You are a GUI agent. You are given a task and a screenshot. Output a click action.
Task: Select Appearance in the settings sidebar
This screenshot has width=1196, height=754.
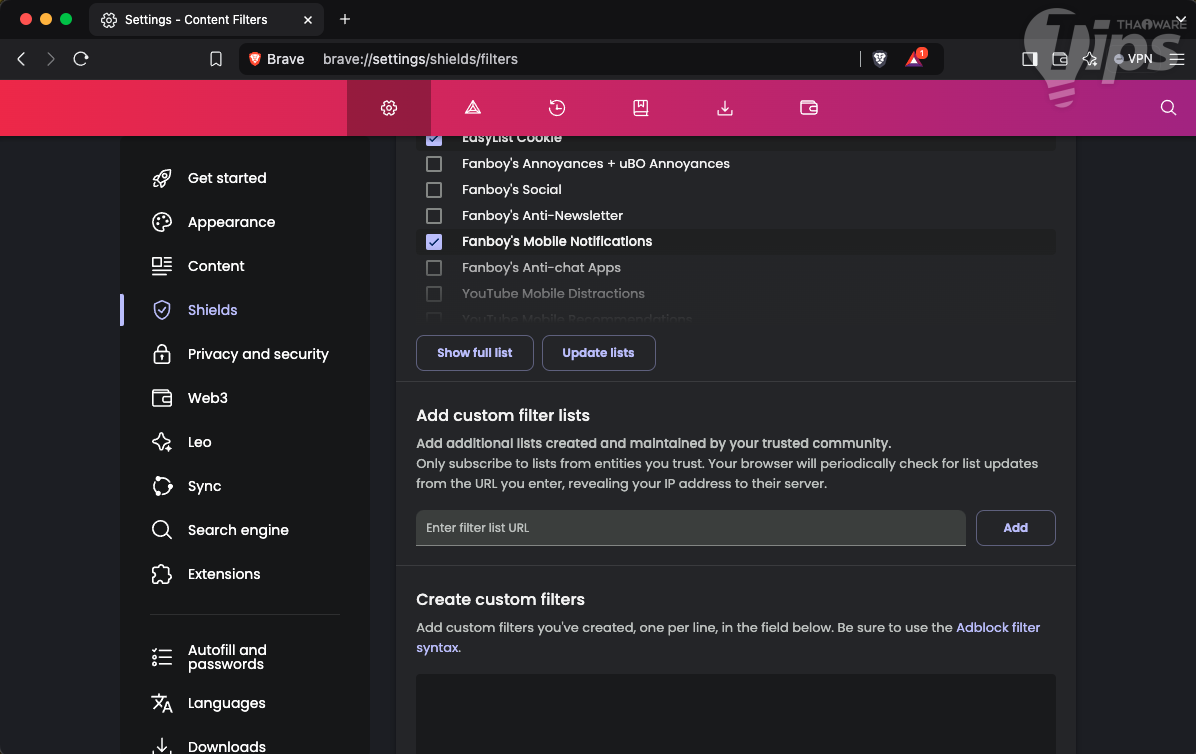tap(231, 222)
